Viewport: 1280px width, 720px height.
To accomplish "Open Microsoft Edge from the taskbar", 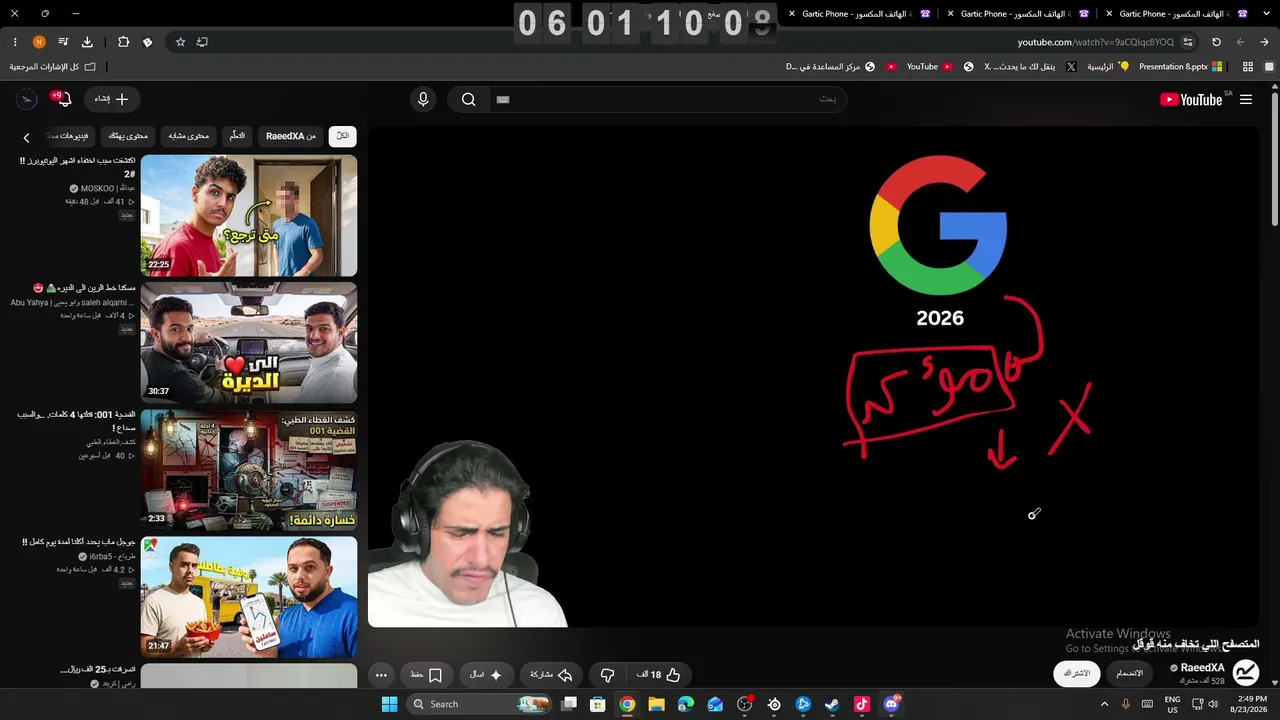I will click(x=685, y=704).
